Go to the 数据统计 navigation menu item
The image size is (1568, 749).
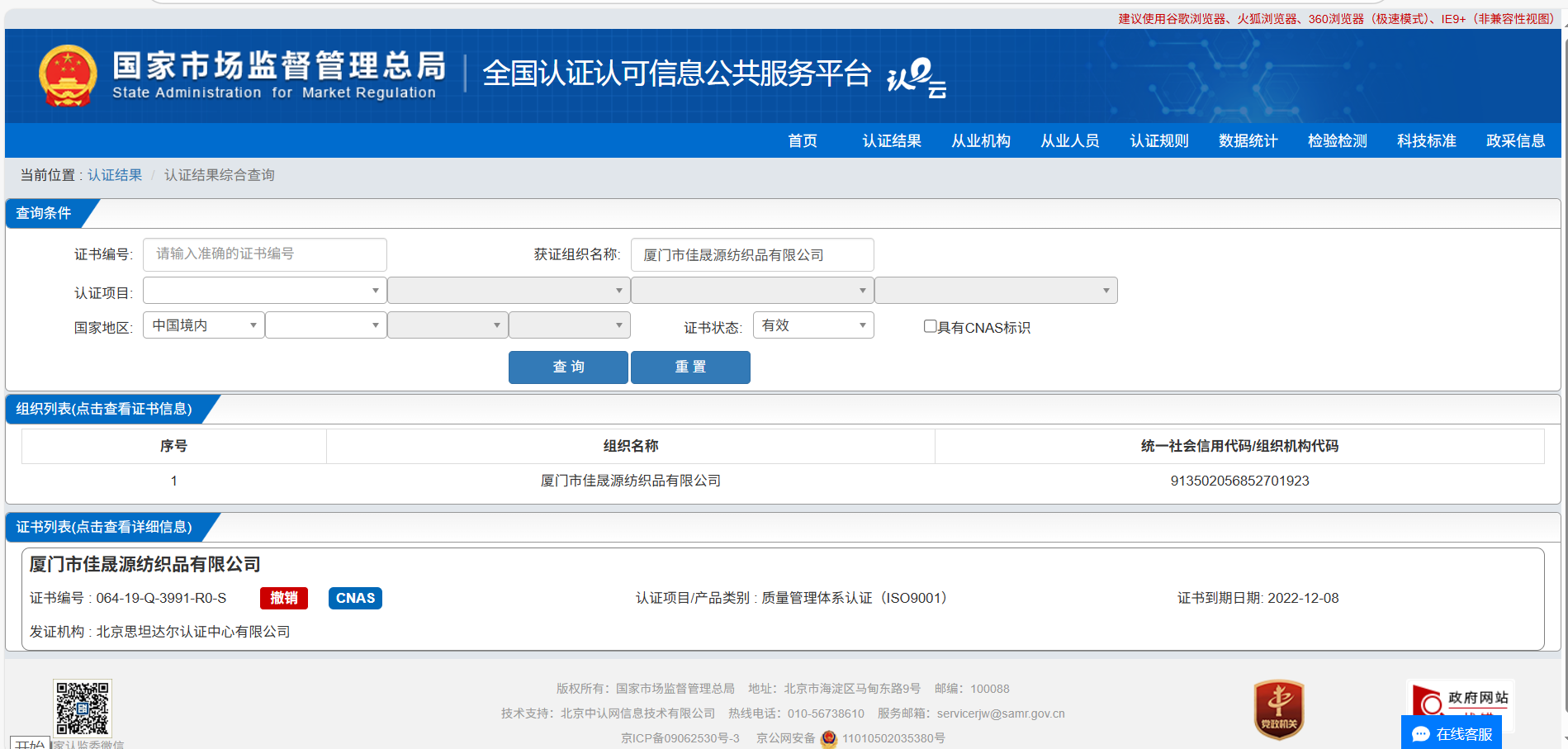pyautogui.click(x=1247, y=141)
